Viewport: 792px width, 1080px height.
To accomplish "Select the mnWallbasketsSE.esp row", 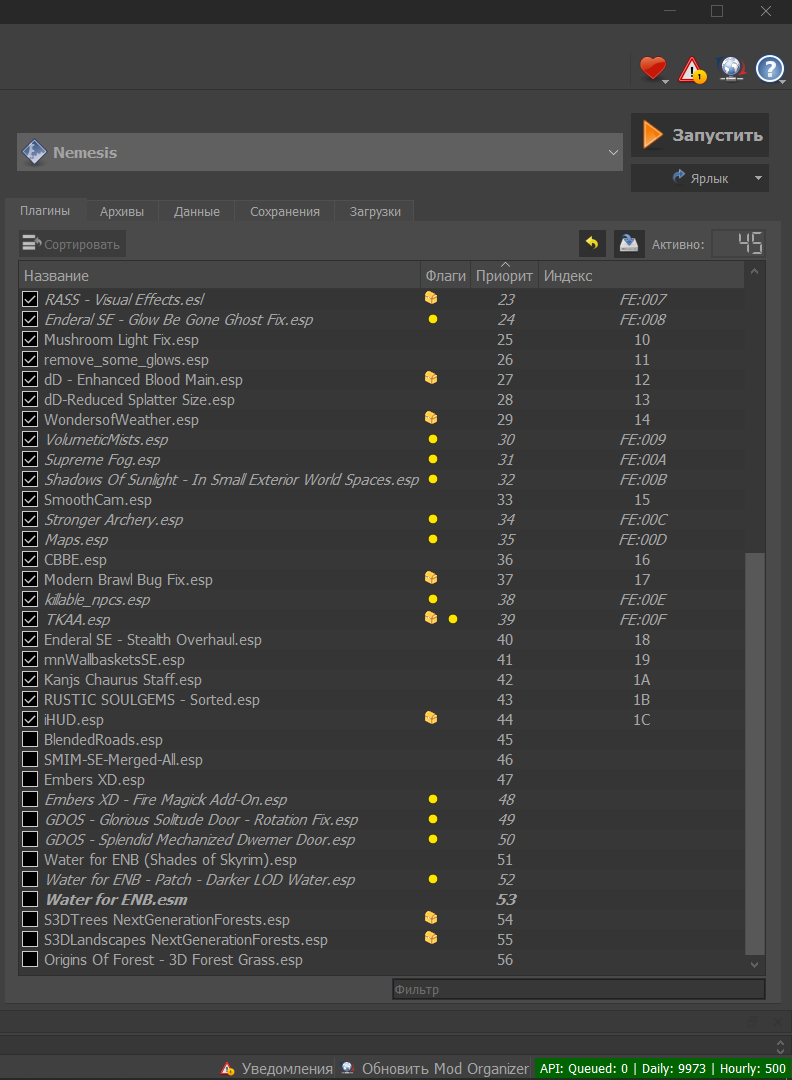I will click(x=382, y=660).
